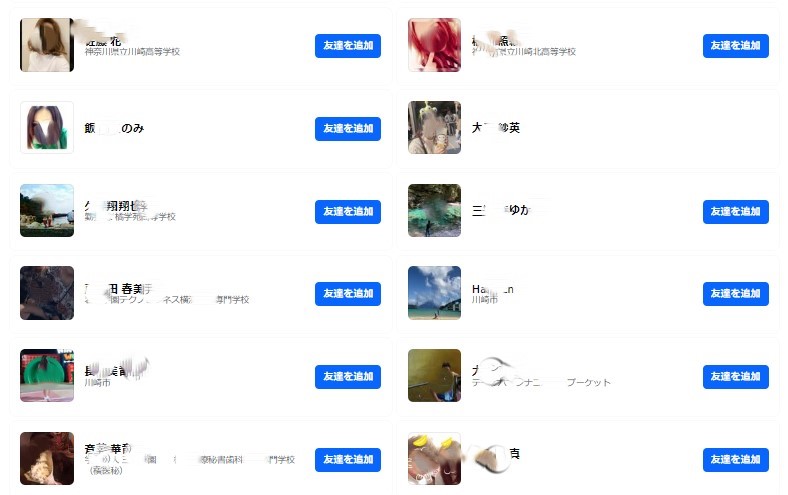Open the dark thumbnail beside 春美

(47, 293)
